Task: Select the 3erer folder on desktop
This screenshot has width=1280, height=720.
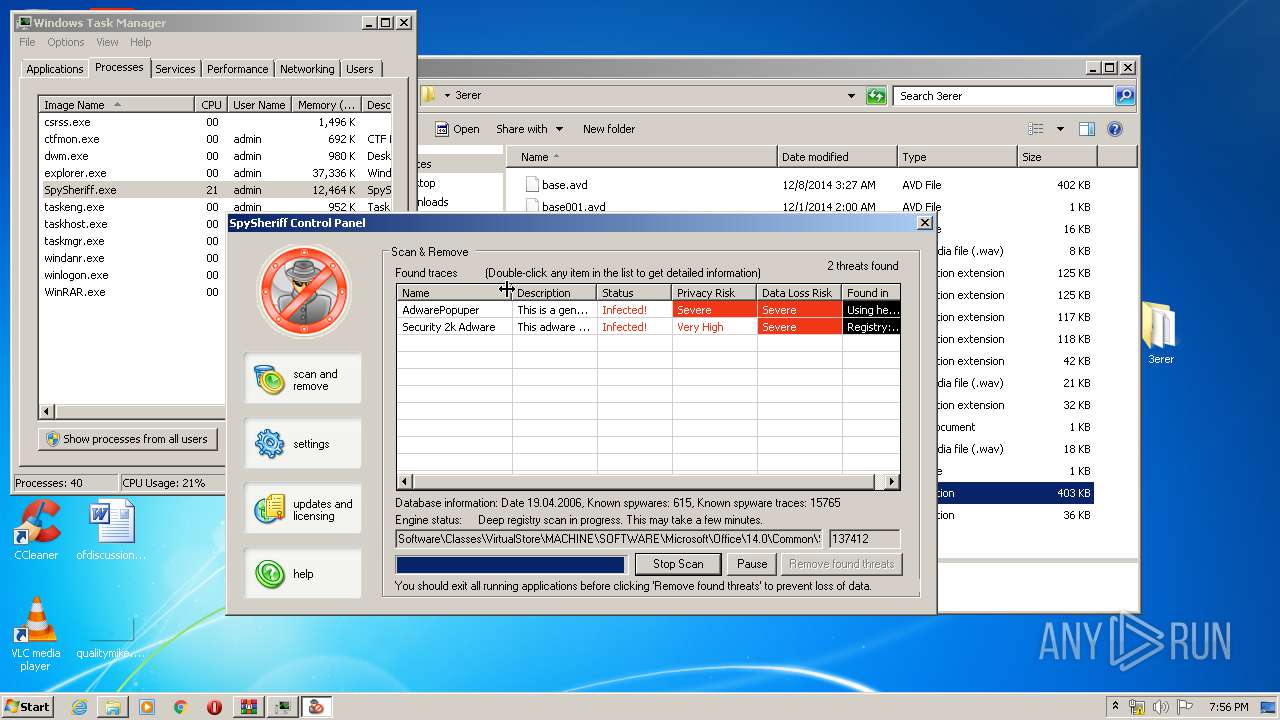Action: [x=1161, y=333]
